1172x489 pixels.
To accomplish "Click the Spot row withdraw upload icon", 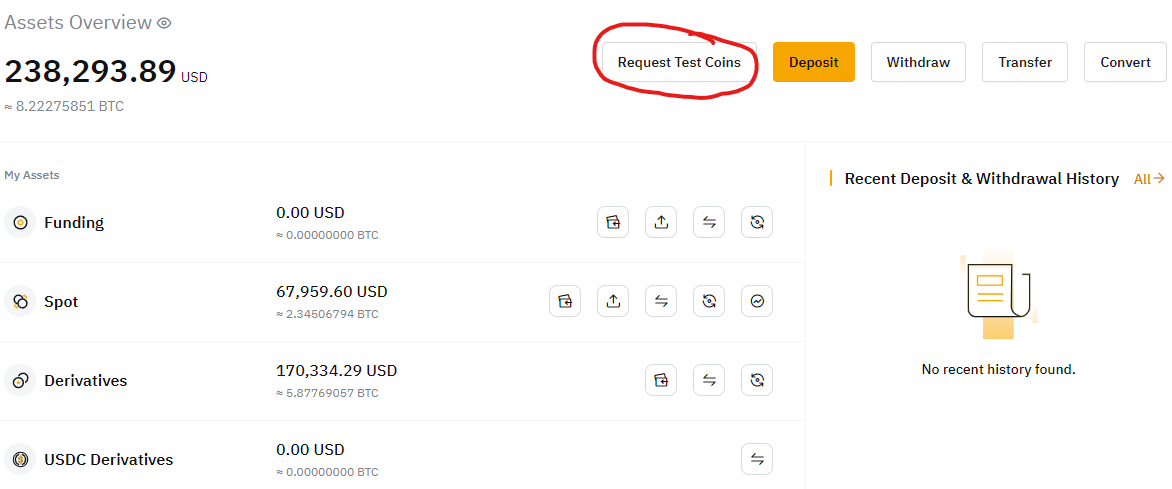I will point(613,301).
